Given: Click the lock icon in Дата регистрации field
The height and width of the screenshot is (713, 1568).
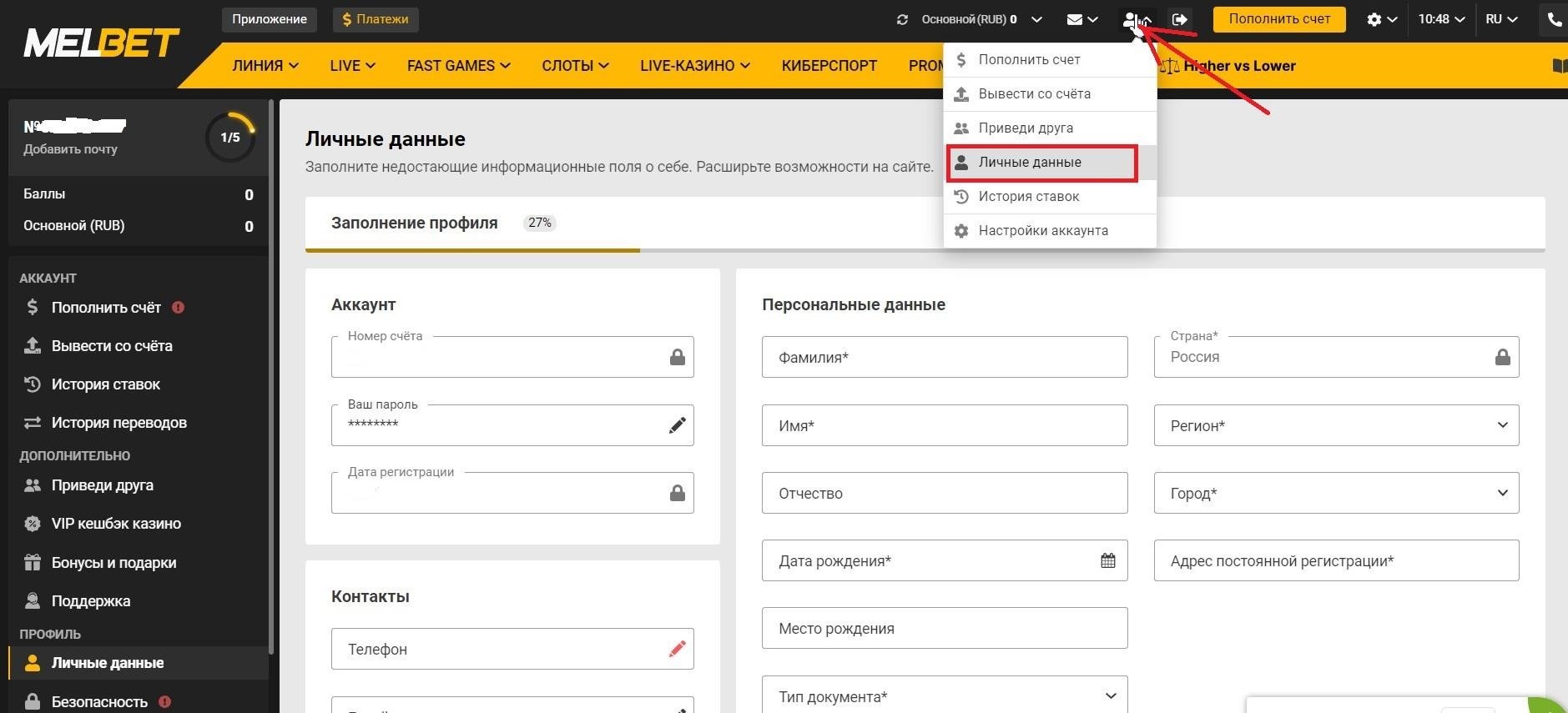Looking at the screenshot, I should pyautogui.click(x=678, y=493).
